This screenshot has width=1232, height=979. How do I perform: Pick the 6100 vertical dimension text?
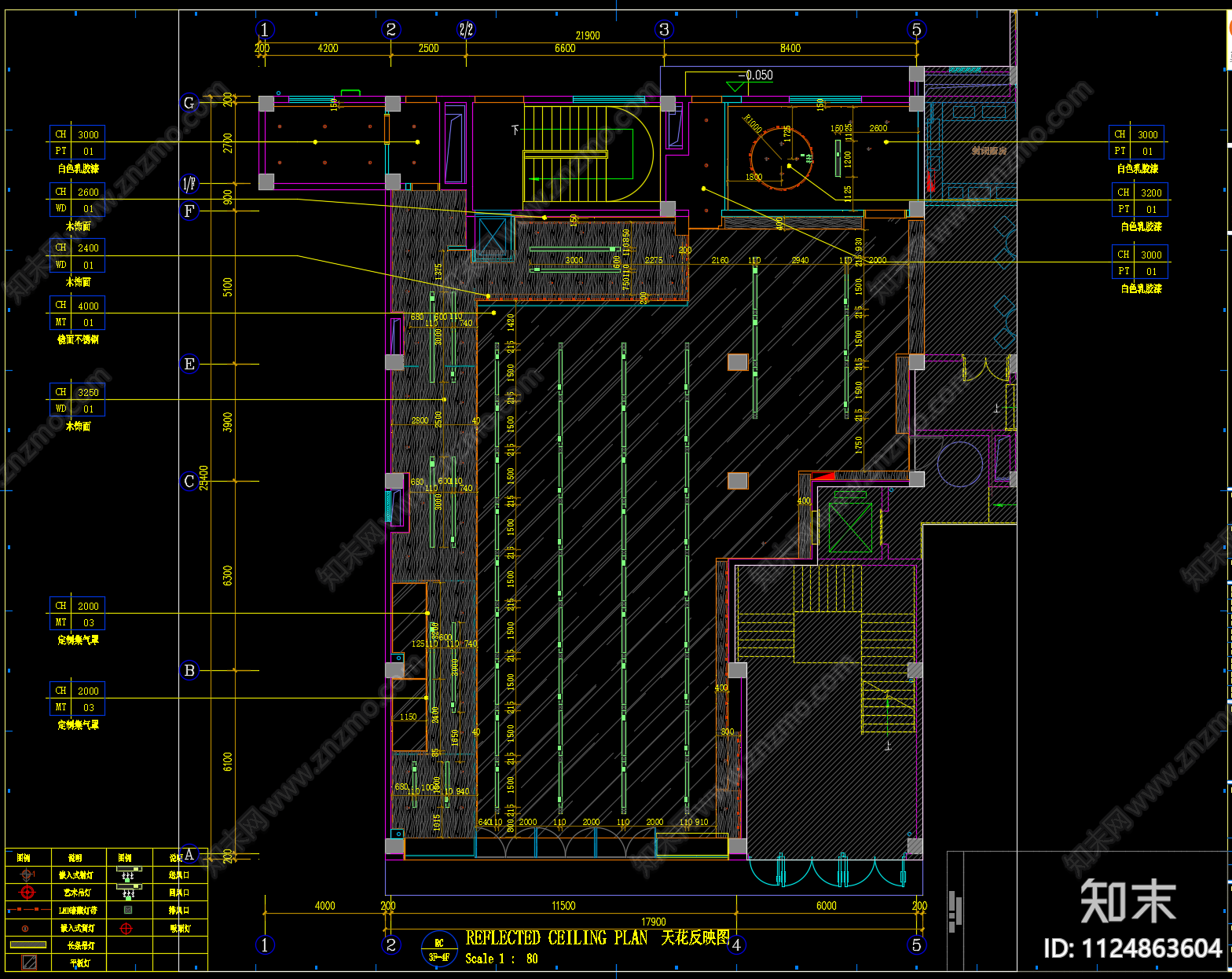228,762
